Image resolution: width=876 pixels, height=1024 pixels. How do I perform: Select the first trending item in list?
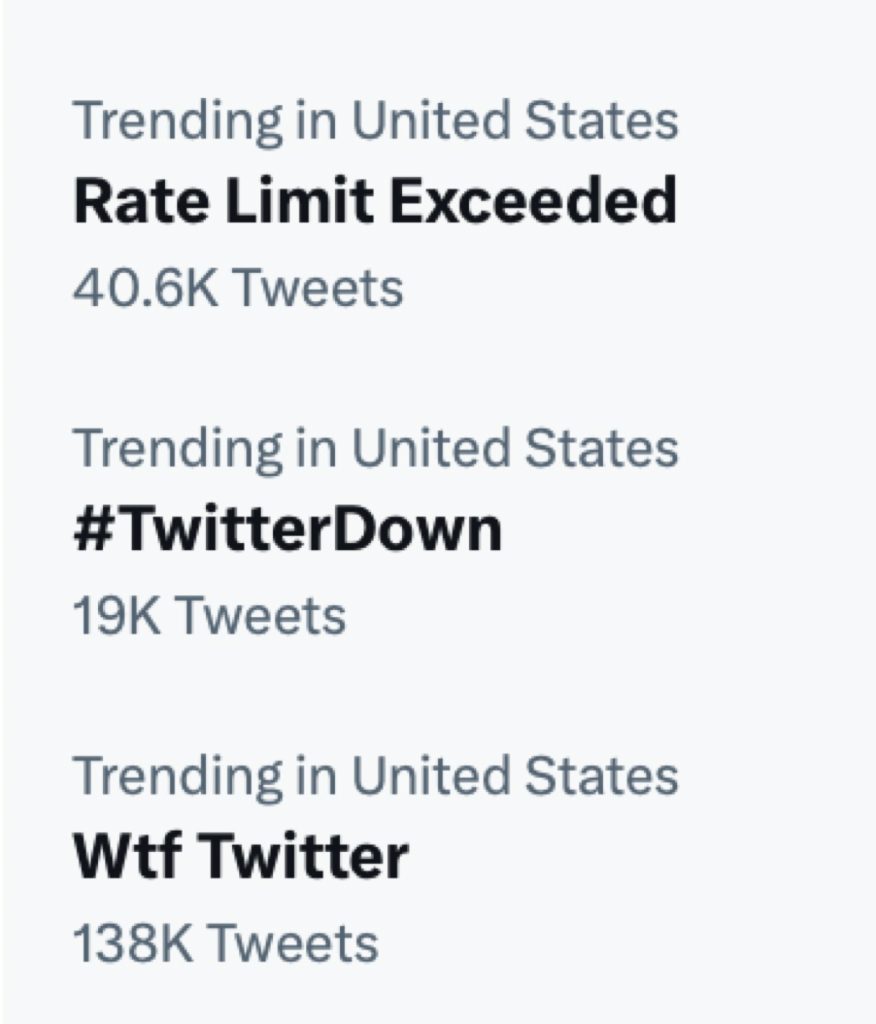pos(375,202)
